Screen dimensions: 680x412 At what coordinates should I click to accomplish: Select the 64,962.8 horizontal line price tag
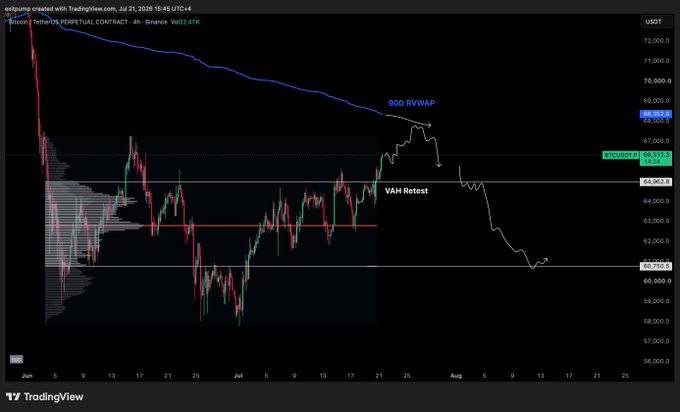tap(656, 182)
